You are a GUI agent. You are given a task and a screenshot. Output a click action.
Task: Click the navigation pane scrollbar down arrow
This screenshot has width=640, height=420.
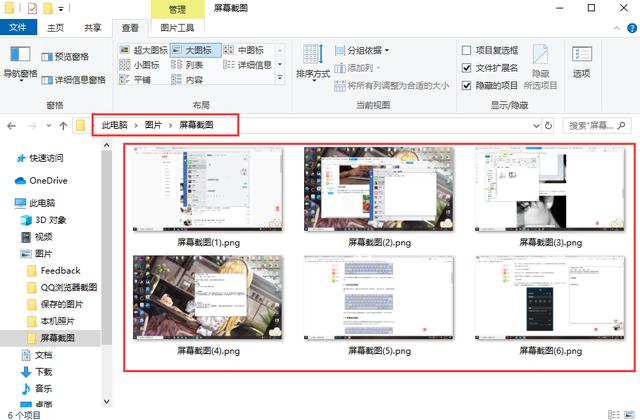click(107, 402)
